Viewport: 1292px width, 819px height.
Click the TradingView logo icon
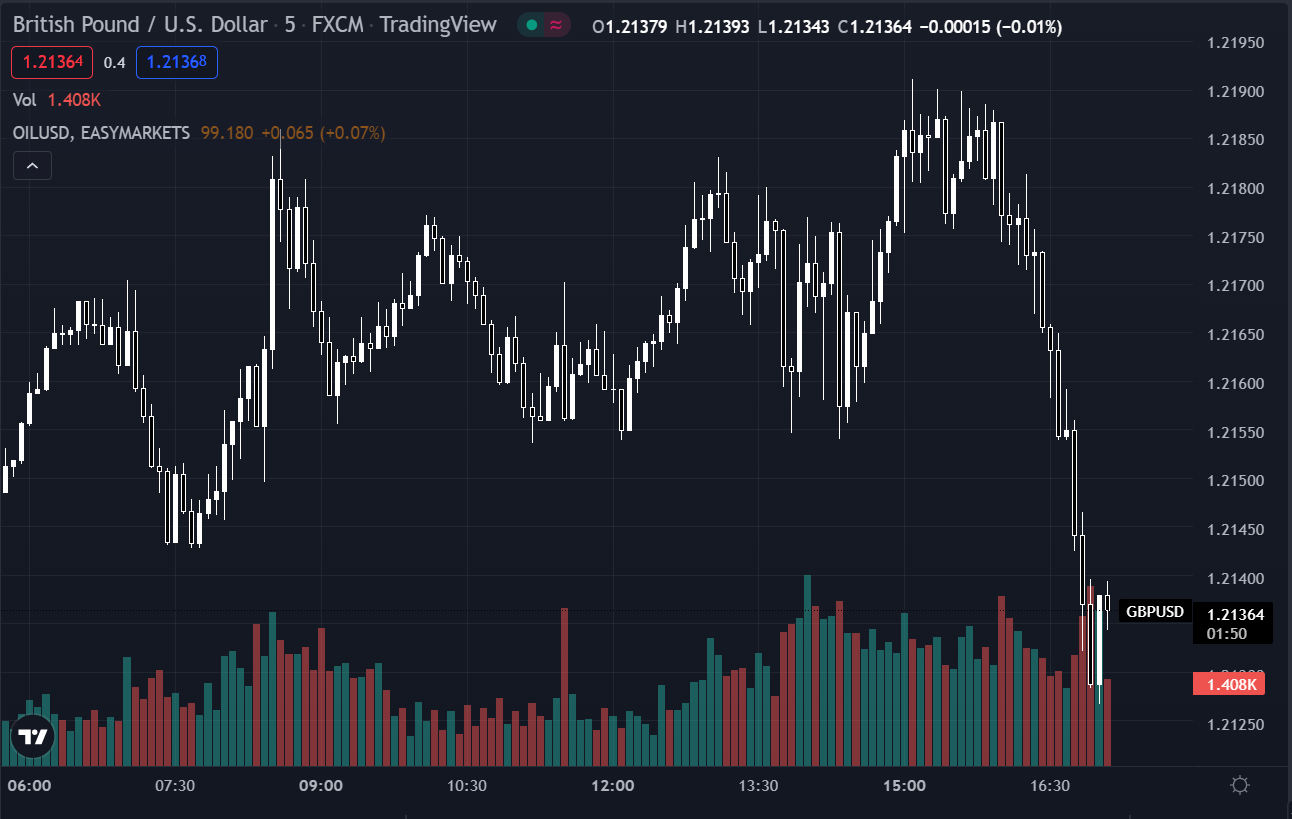pyautogui.click(x=32, y=738)
